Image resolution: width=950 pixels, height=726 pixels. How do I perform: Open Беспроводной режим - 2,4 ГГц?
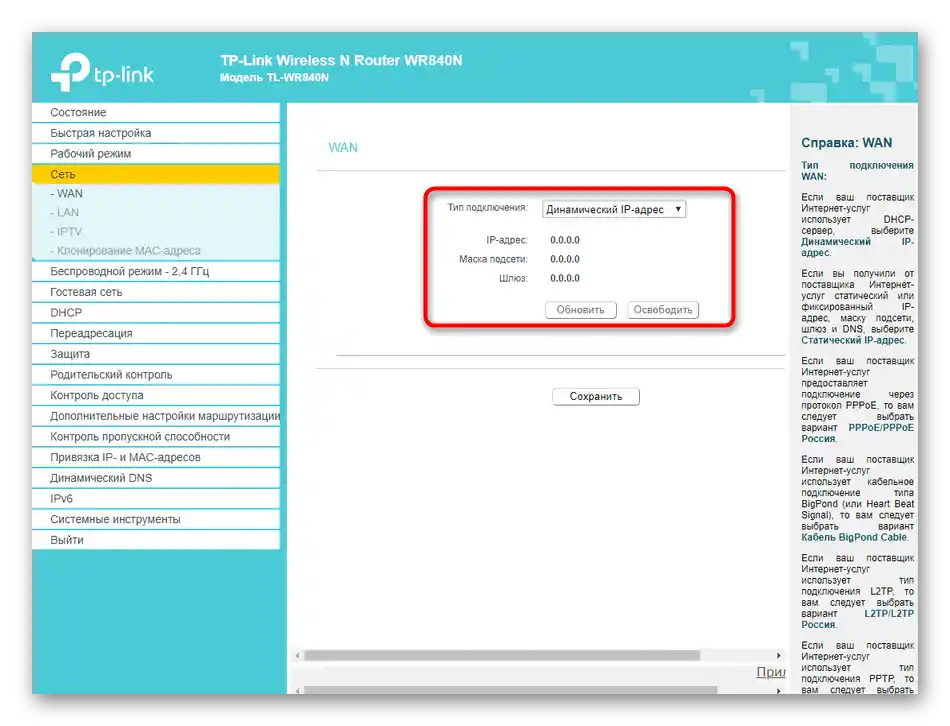[x=156, y=271]
